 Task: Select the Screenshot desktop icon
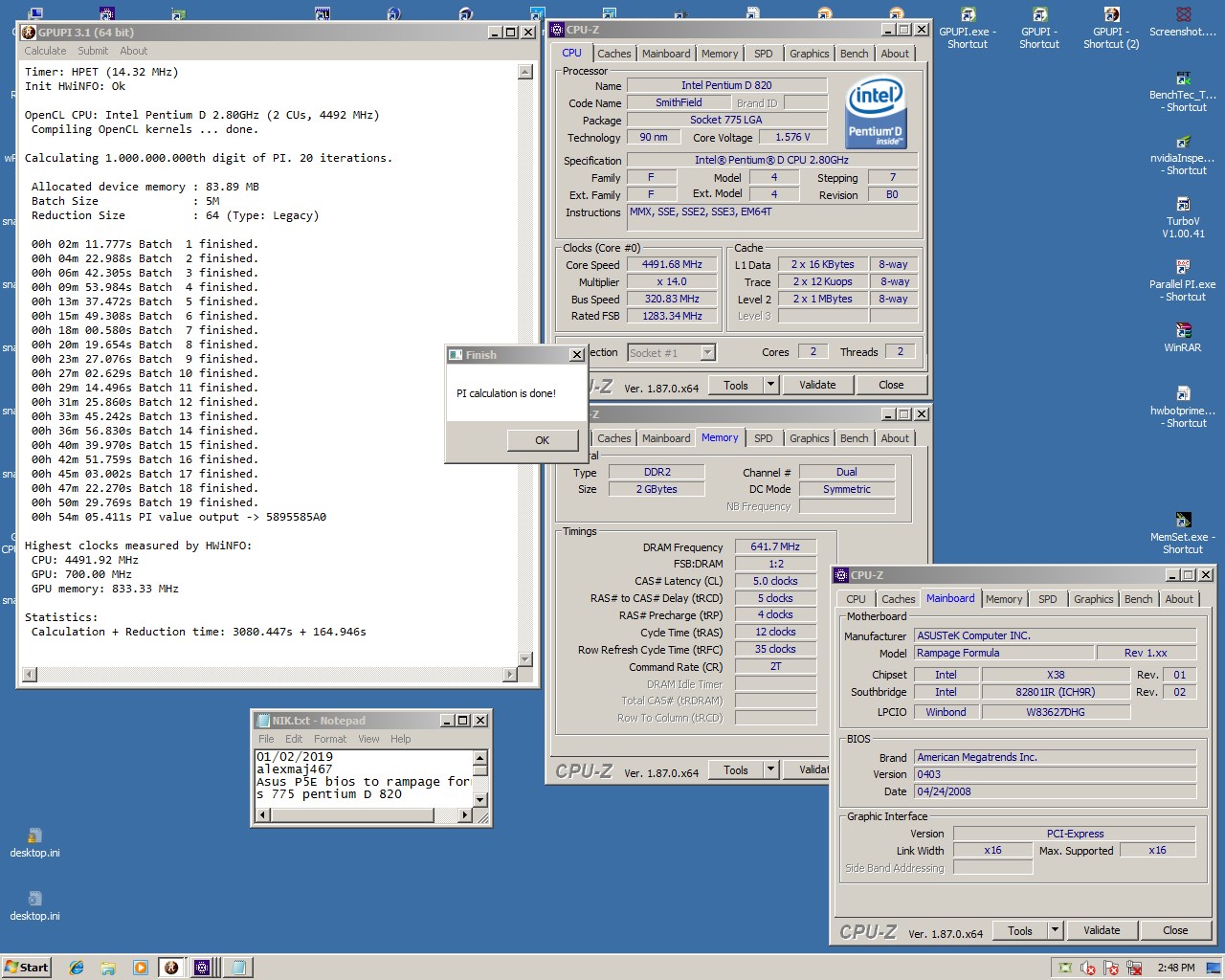[1183, 22]
